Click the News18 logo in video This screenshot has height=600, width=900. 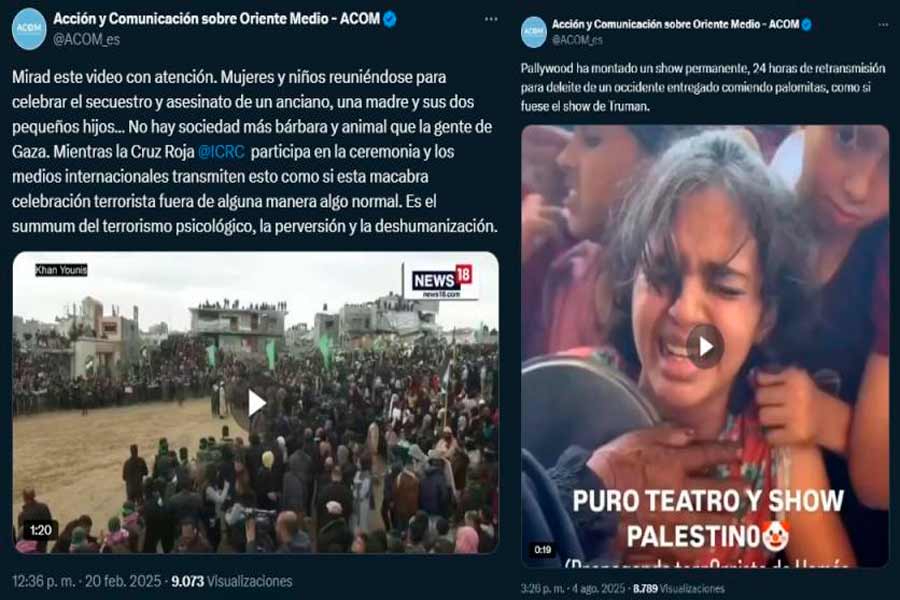coord(441,281)
